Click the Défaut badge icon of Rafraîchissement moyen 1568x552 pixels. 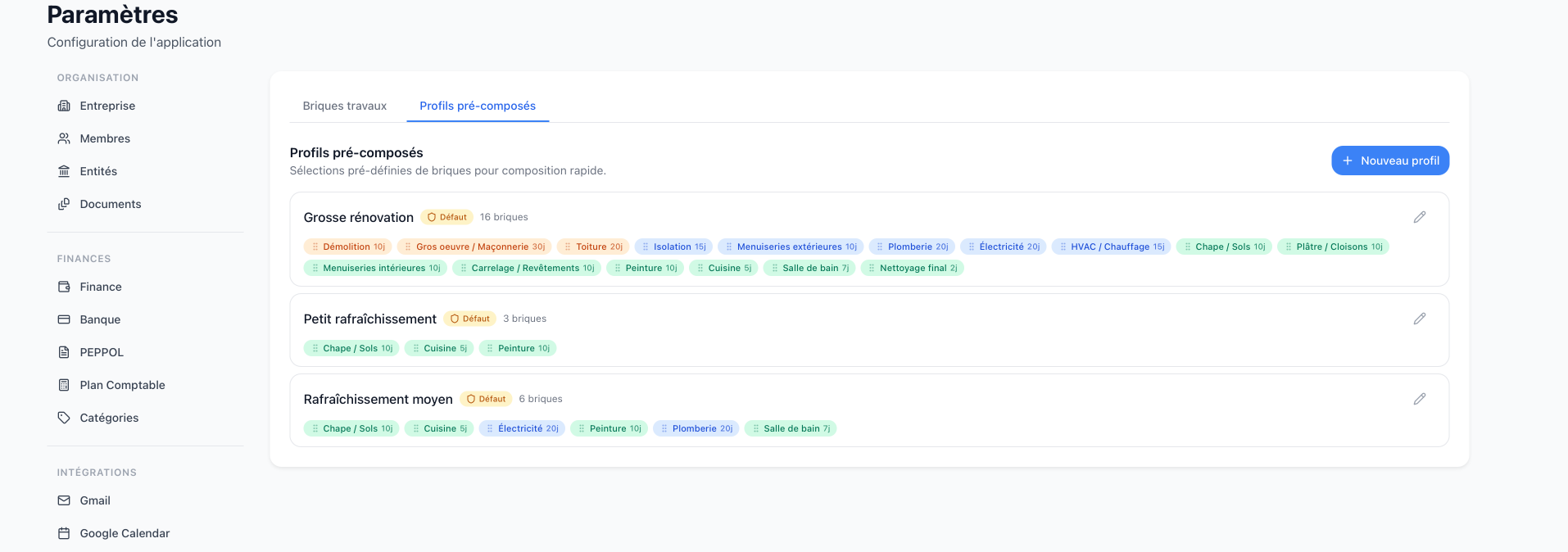[471, 399]
